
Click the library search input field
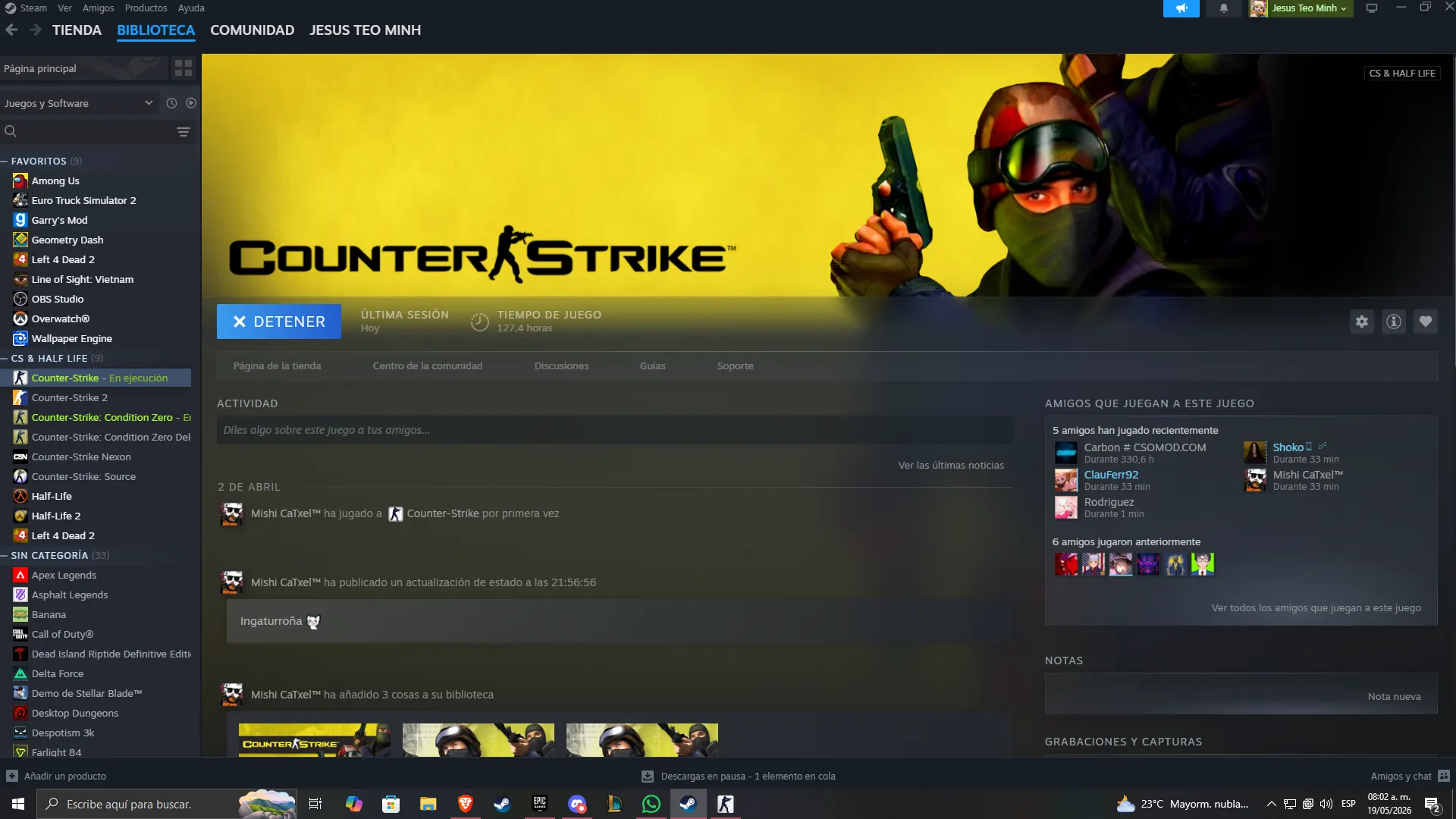coord(96,131)
